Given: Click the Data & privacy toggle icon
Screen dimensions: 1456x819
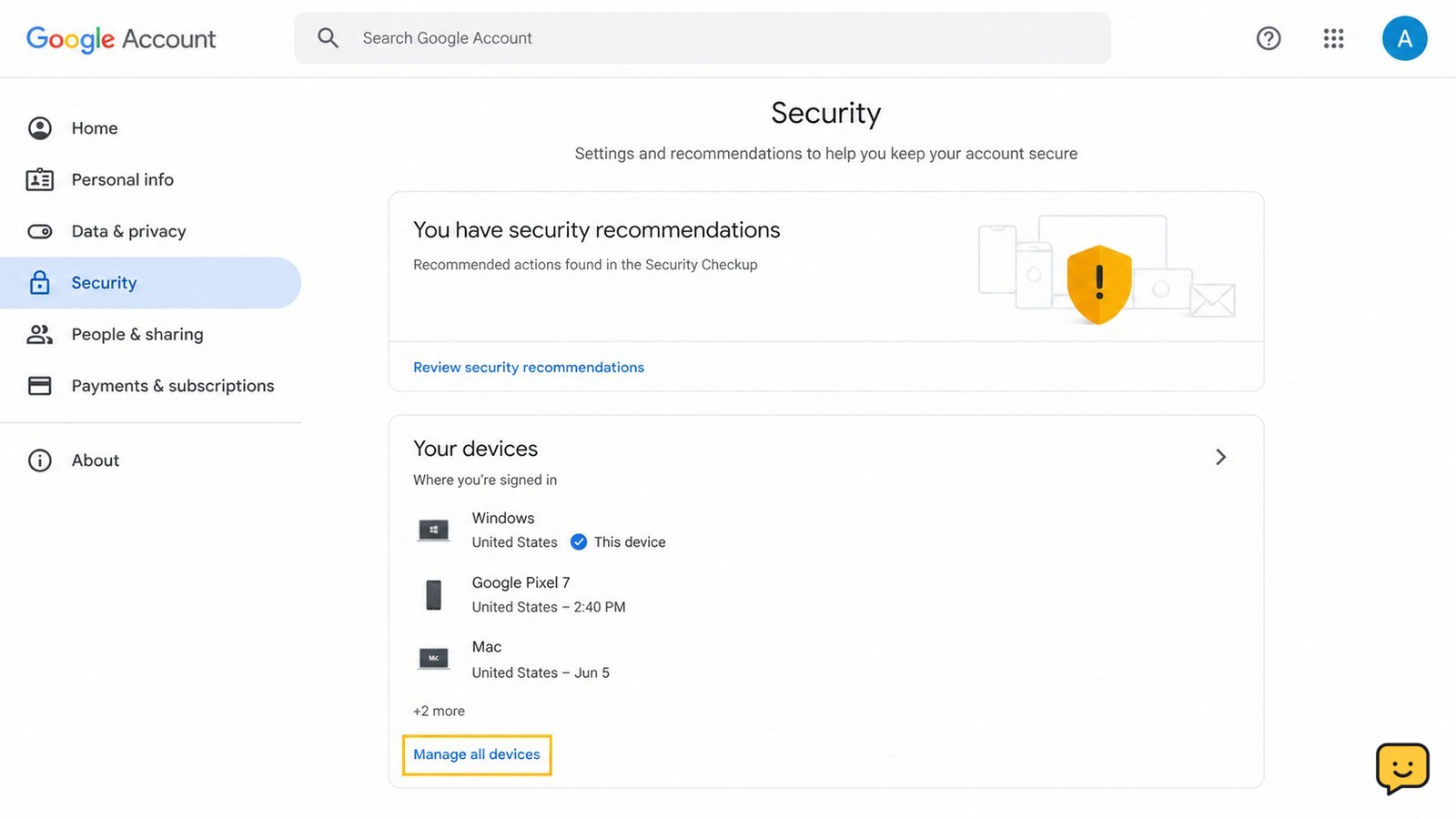Looking at the screenshot, I should [x=40, y=231].
